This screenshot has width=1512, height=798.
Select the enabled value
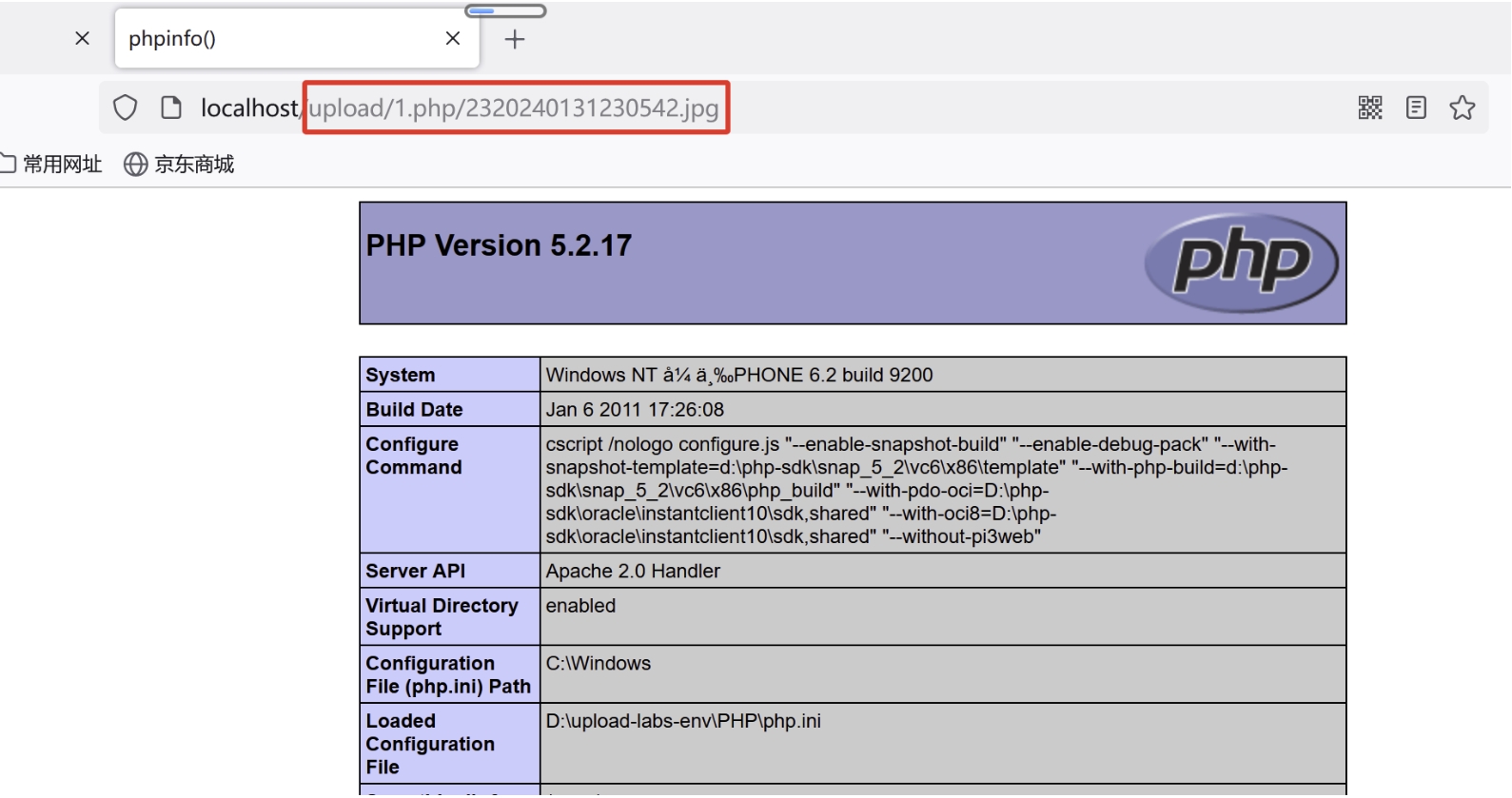tap(580, 606)
